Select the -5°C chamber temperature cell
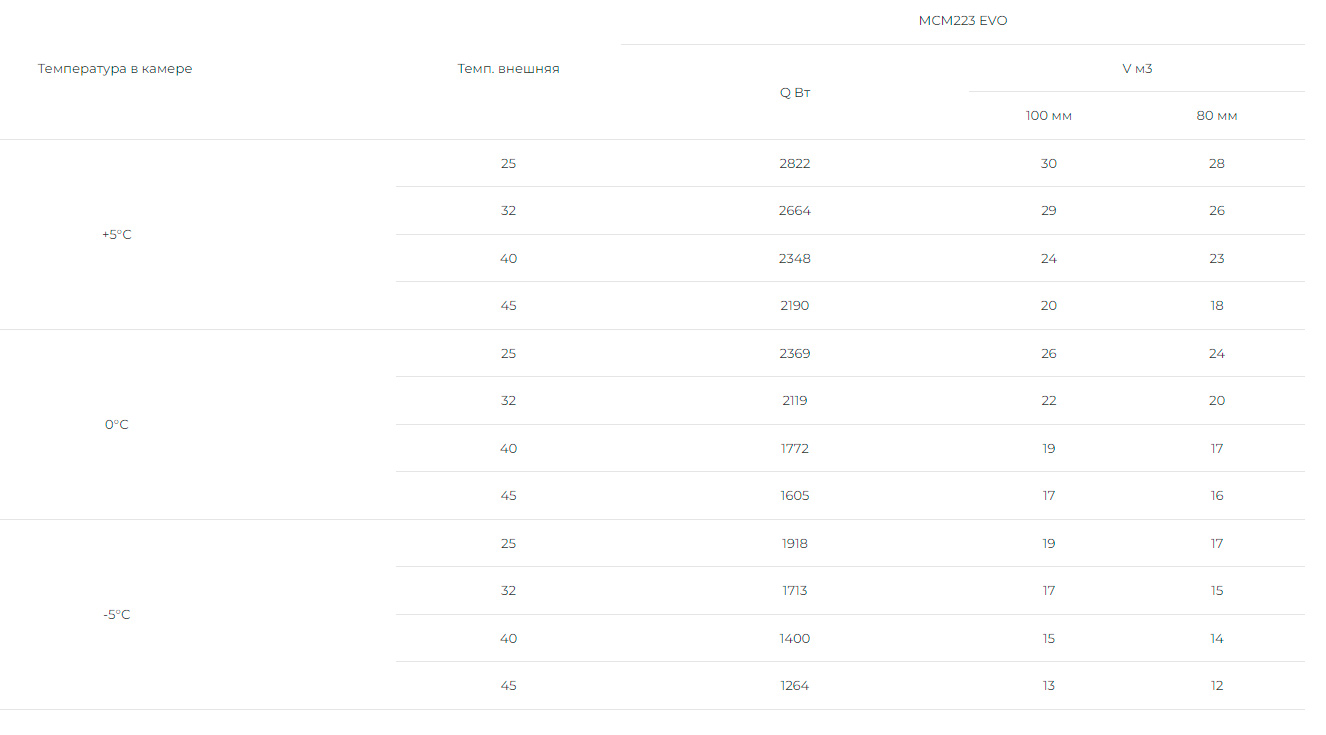Image resolution: width=1326 pixels, height=735 pixels. coord(117,615)
